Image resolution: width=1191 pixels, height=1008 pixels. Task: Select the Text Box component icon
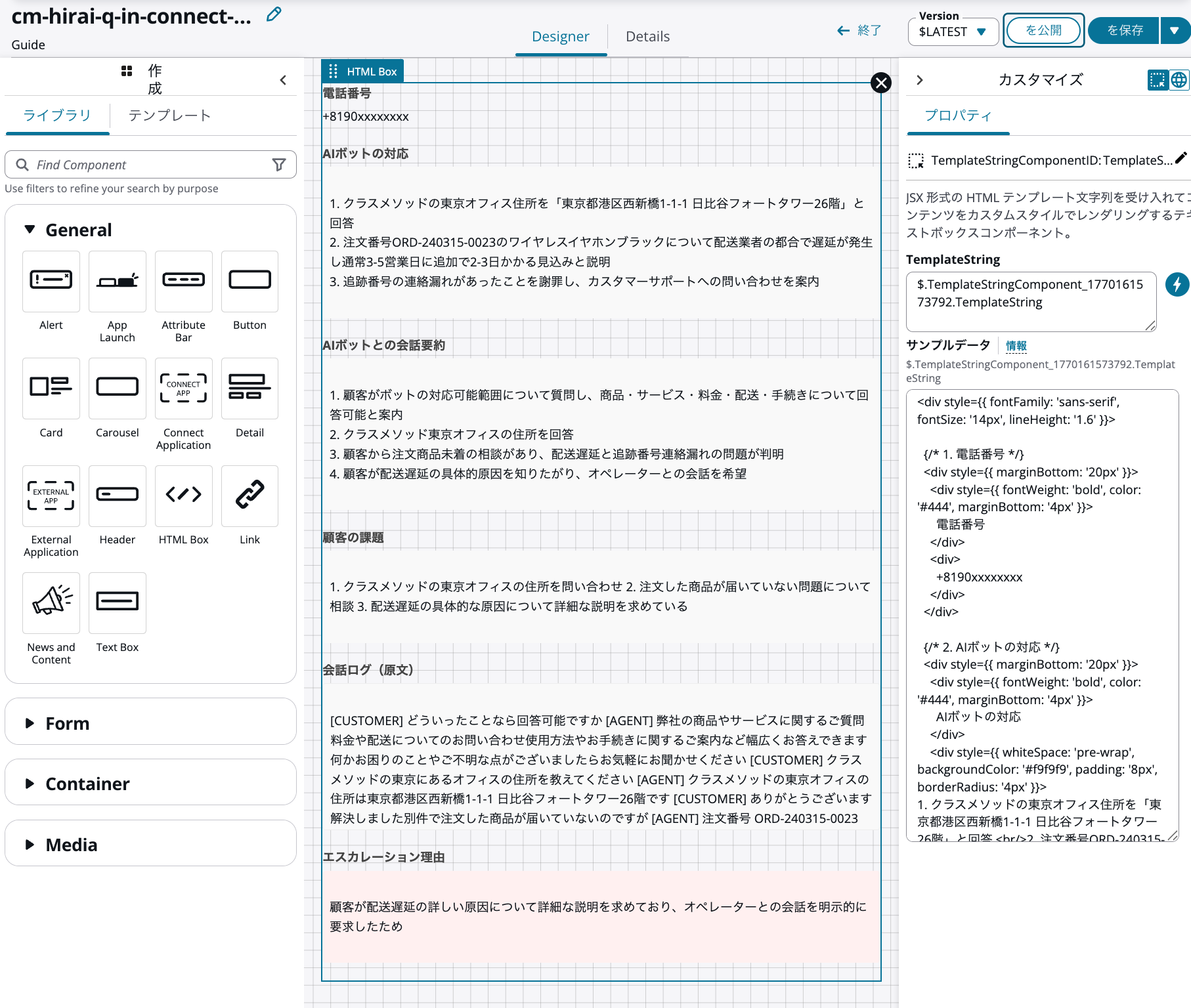click(117, 602)
